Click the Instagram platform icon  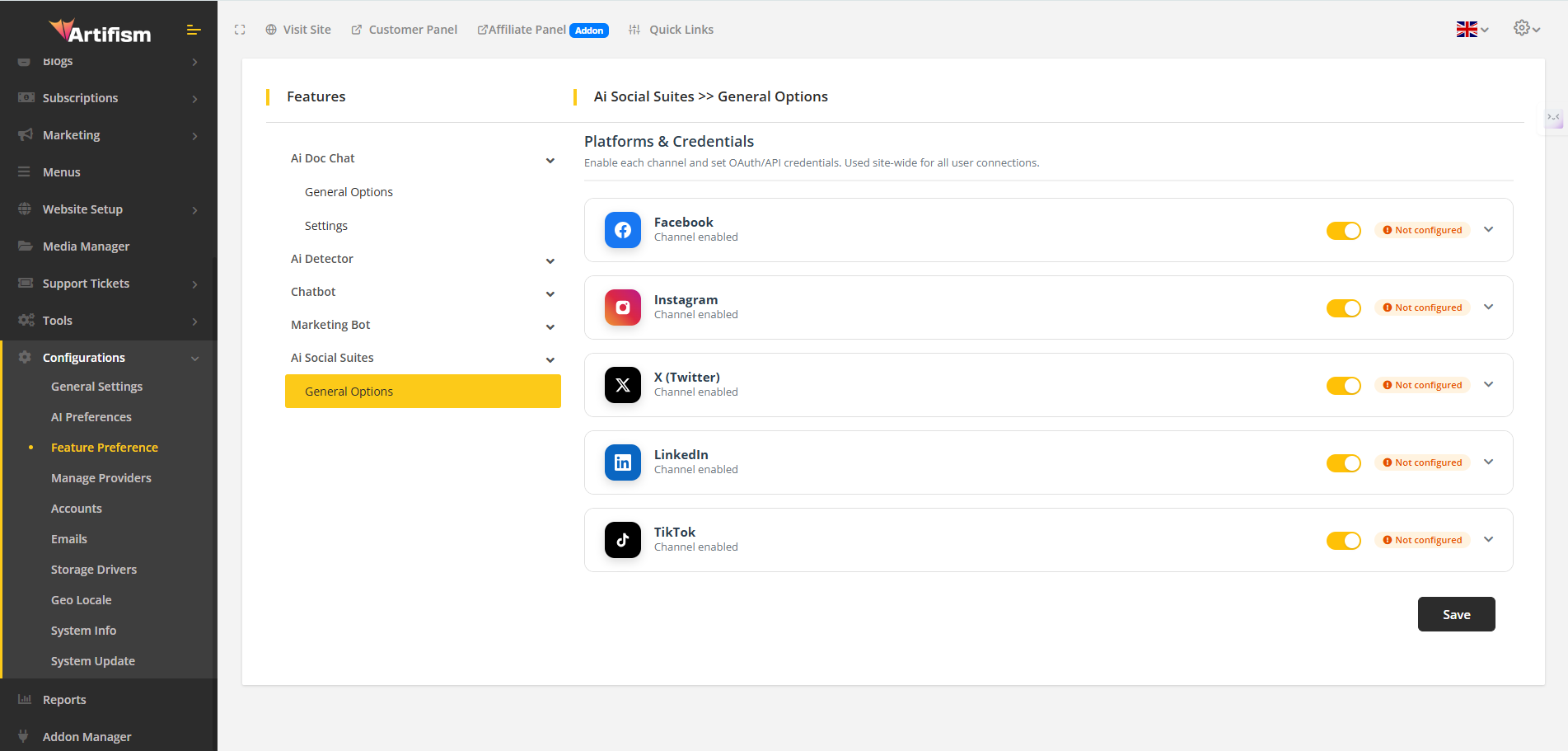(x=622, y=307)
